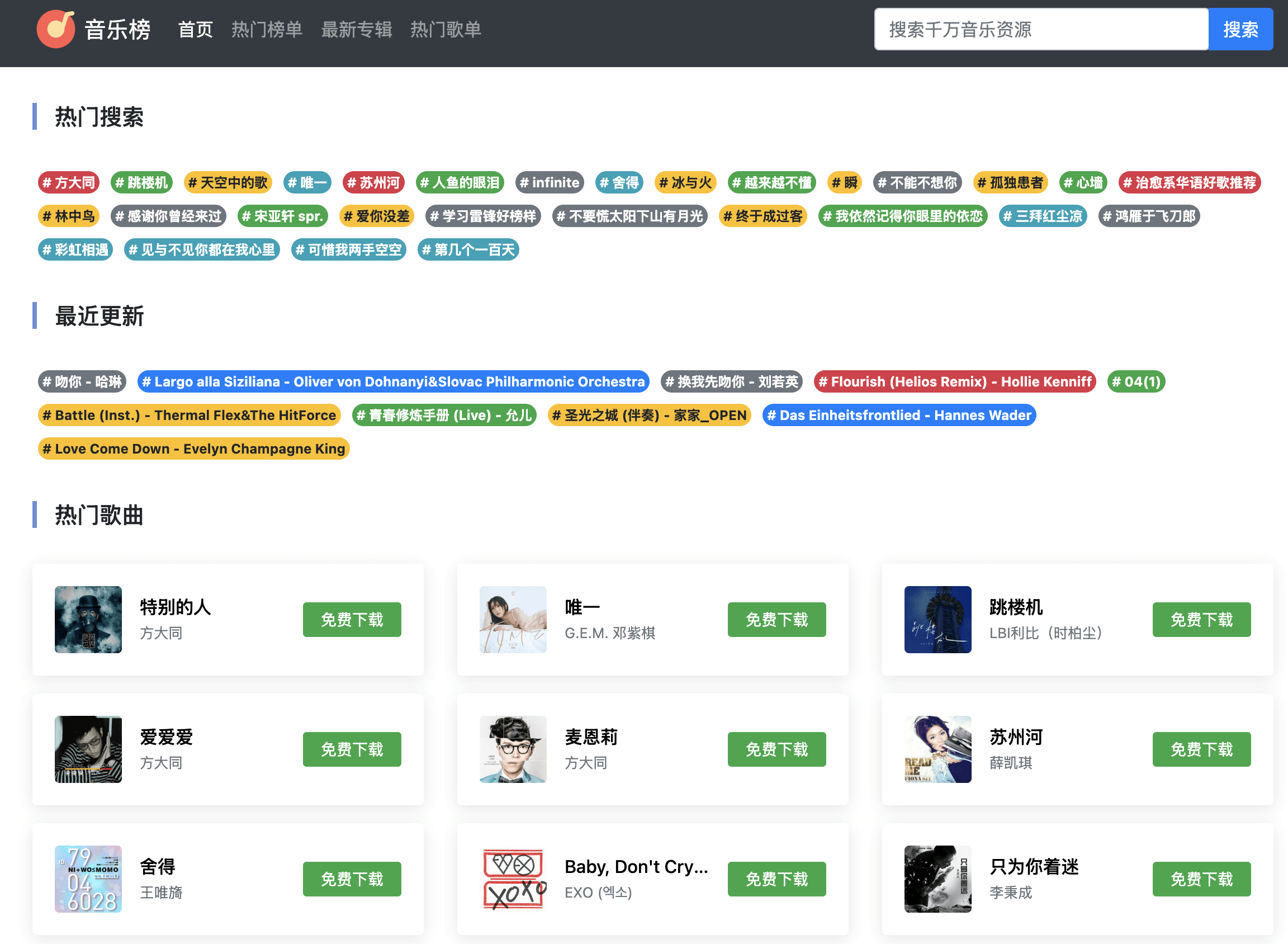Image resolution: width=1288 pixels, height=944 pixels.
Task: Open recent update # 吻你 - 哈琳
Action: [x=82, y=381]
